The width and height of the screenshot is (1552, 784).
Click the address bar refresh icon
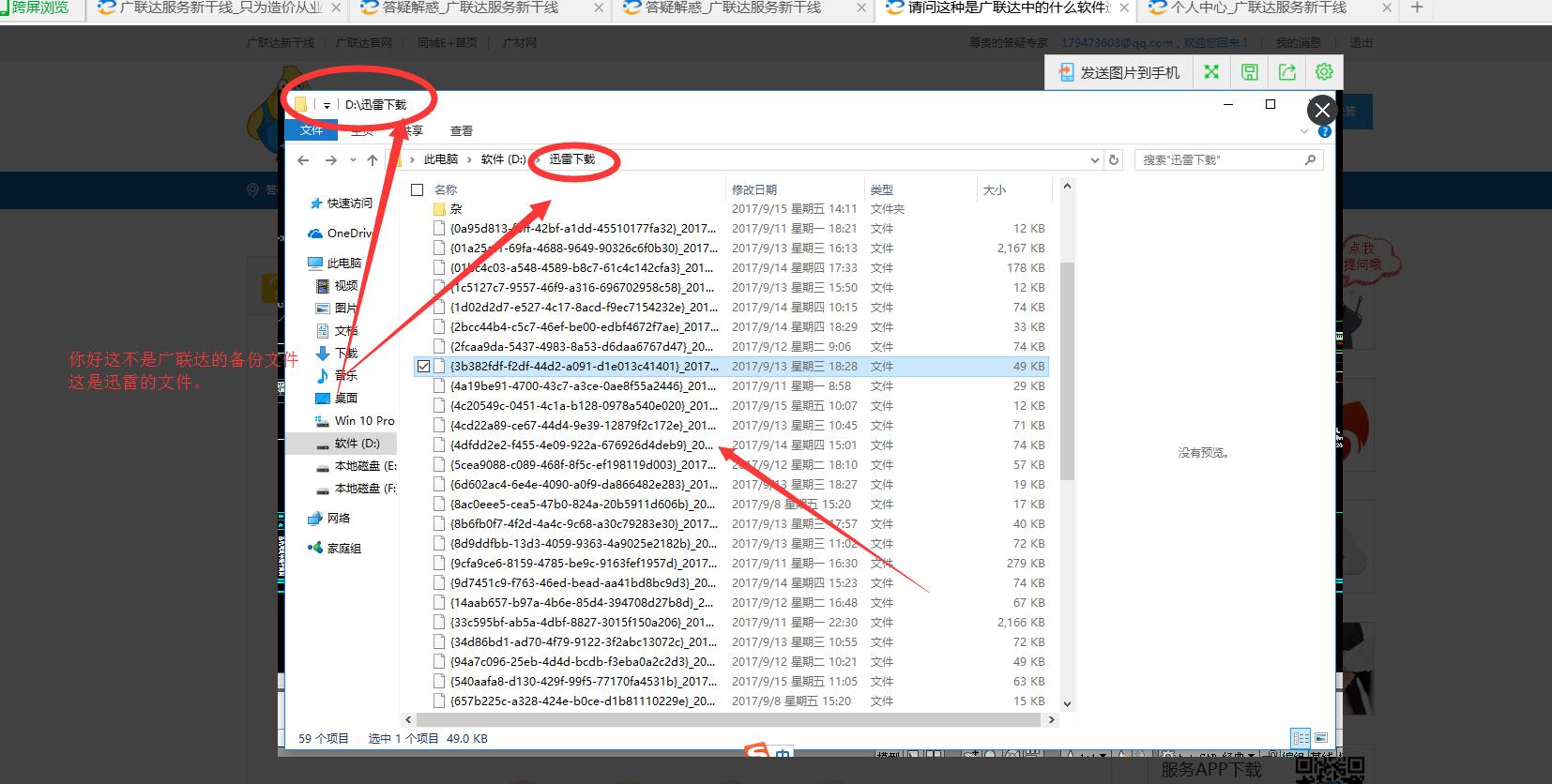[x=1114, y=160]
